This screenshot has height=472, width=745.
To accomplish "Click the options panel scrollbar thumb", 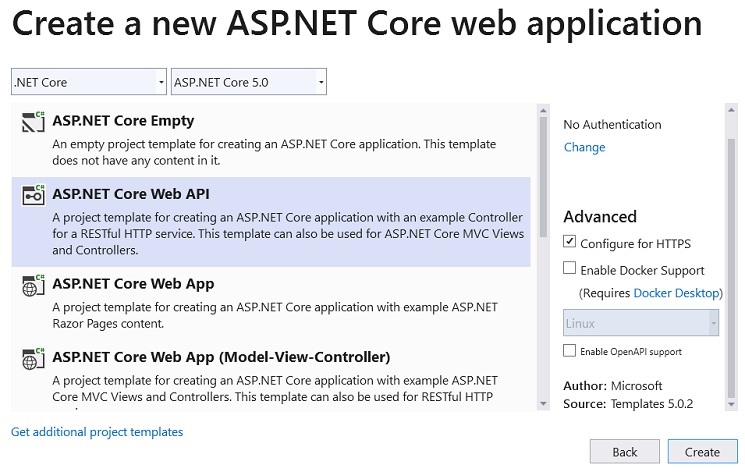I will tap(731, 268).
